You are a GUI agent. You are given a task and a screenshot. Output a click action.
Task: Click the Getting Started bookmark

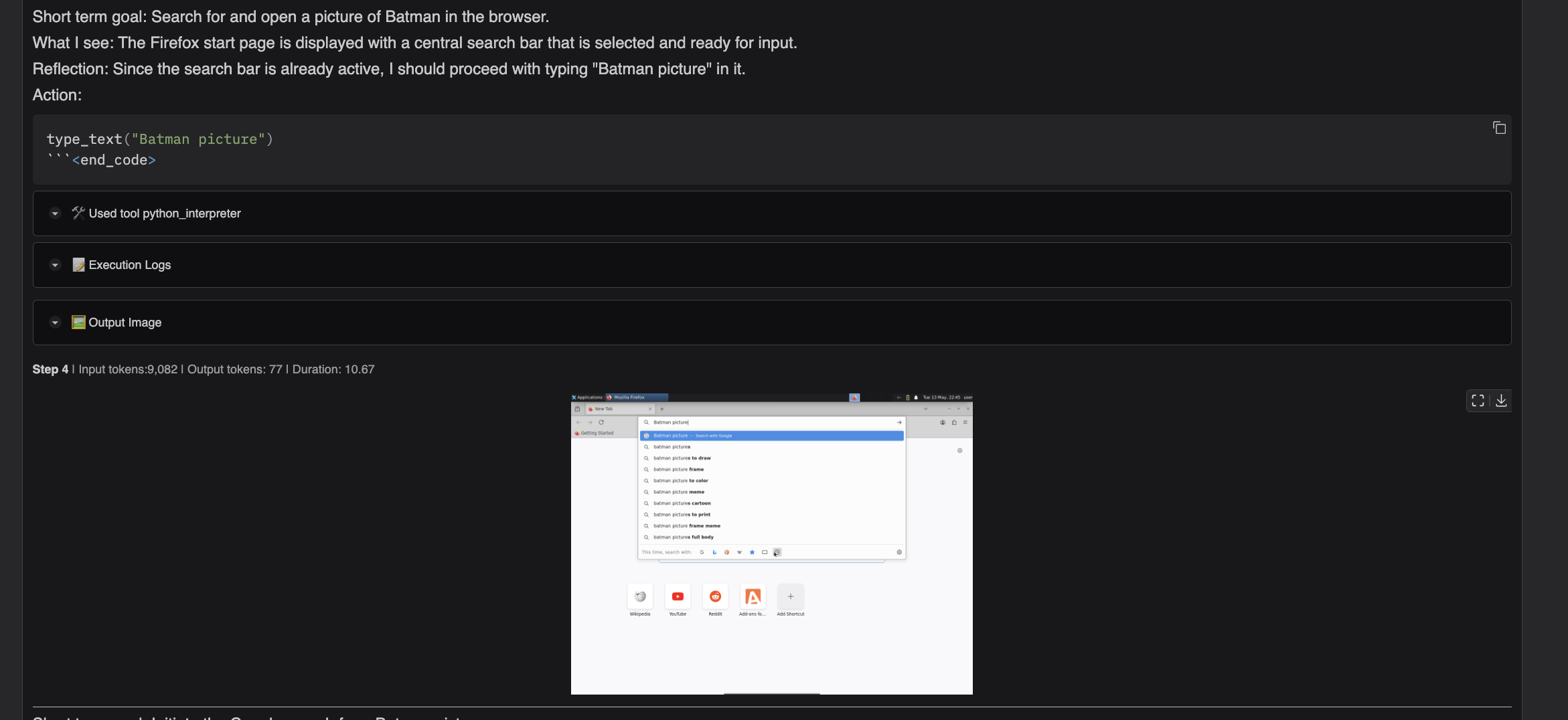coord(594,433)
